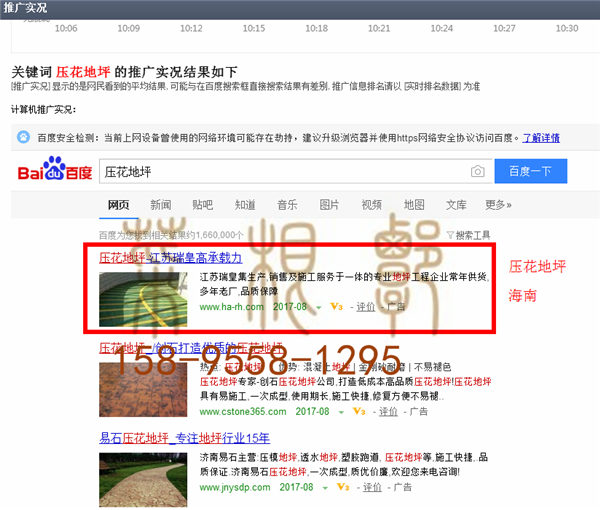Expand the 更多» menu
This screenshot has height=510, width=600.
498,205
